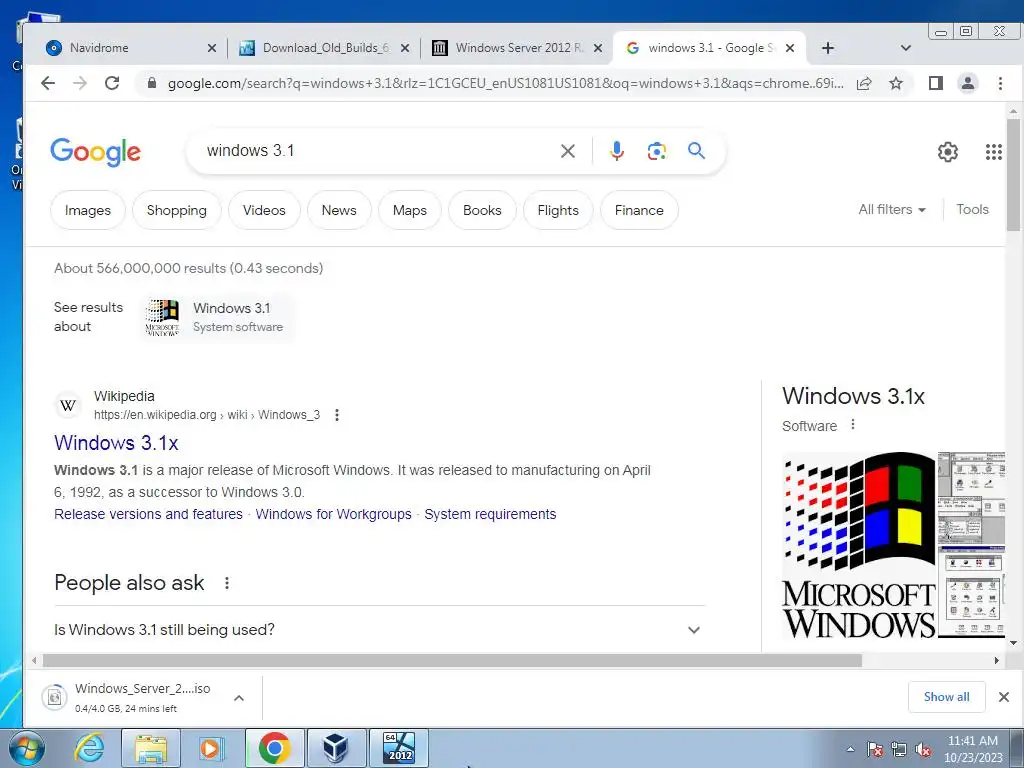Submit search with magnifying glass icon
Screen dimensions: 1024x768
[x=697, y=151]
